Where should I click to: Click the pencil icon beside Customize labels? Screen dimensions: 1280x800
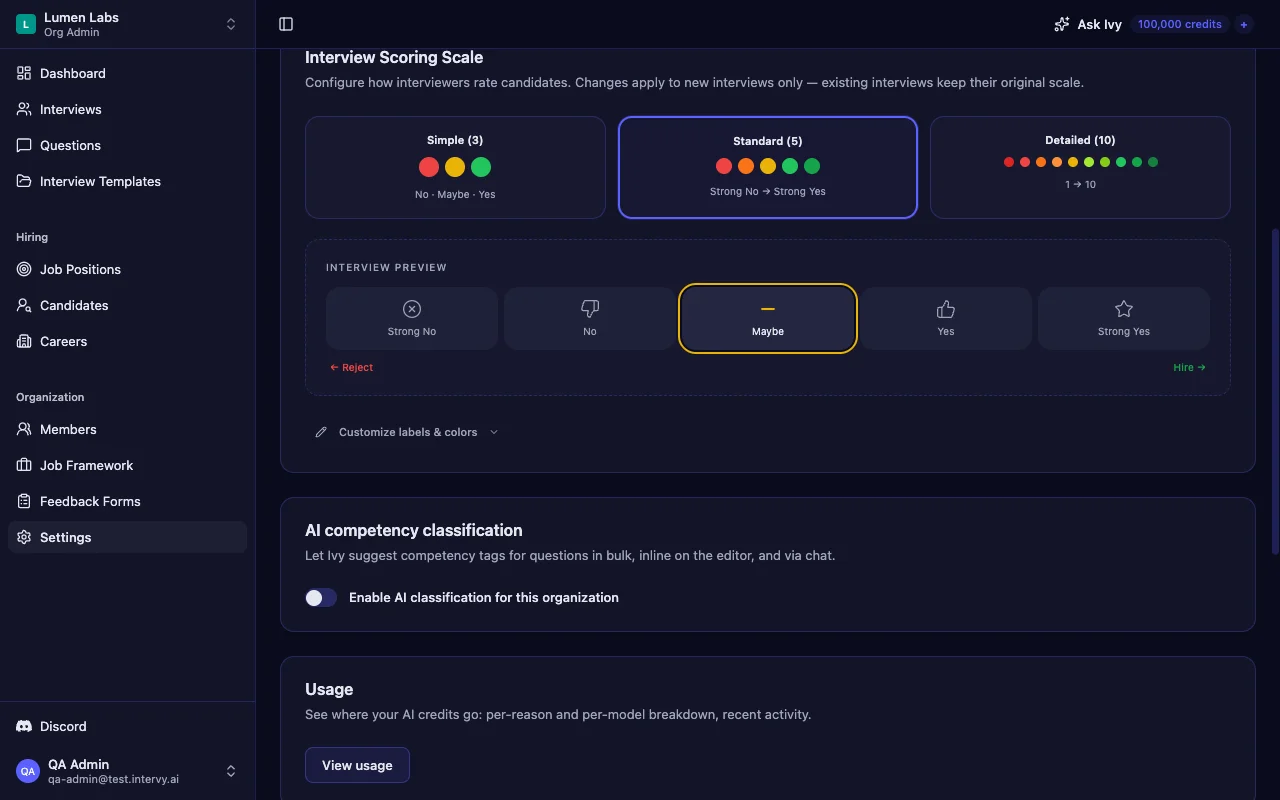[x=321, y=432]
